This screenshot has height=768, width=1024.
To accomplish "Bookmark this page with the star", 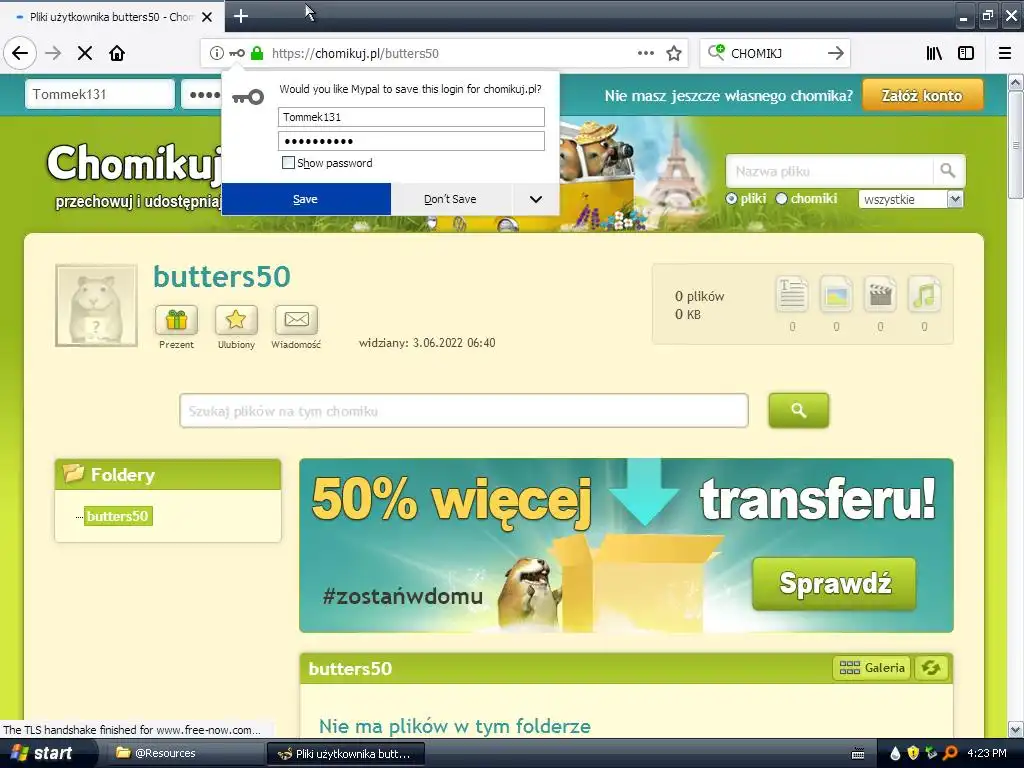I will coord(674,53).
